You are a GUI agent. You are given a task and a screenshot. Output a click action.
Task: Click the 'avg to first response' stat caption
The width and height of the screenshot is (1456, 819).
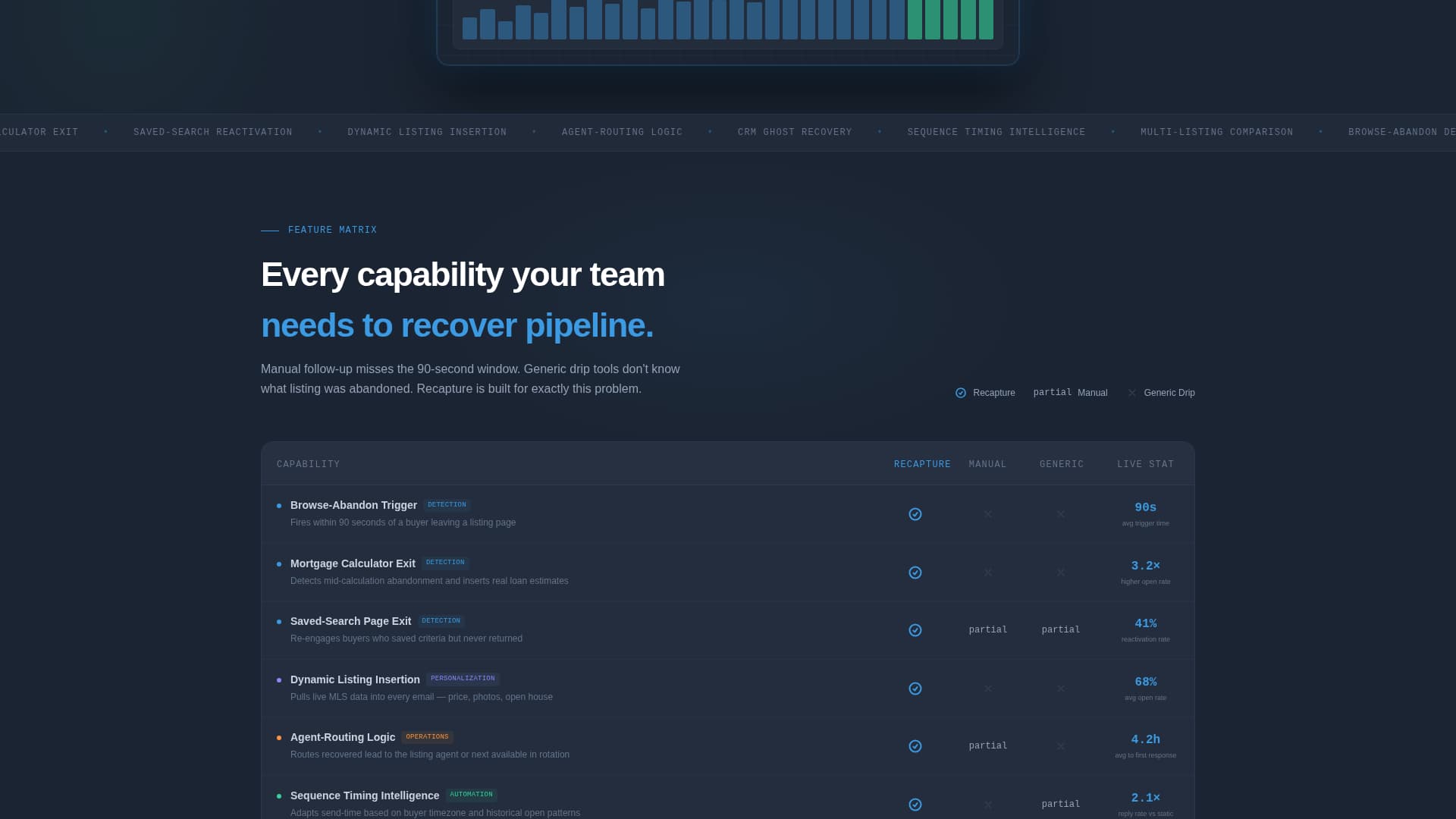(x=1146, y=755)
